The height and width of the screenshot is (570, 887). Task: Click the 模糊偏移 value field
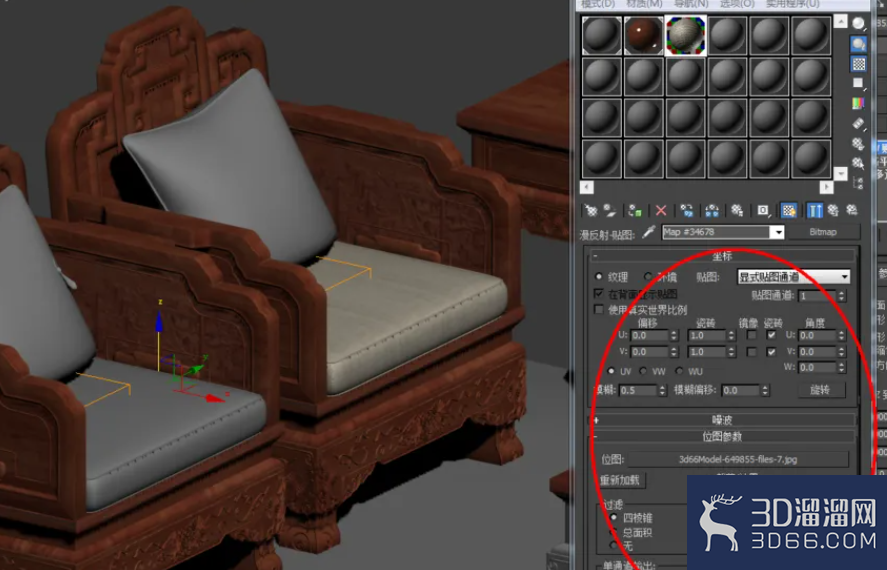740,390
